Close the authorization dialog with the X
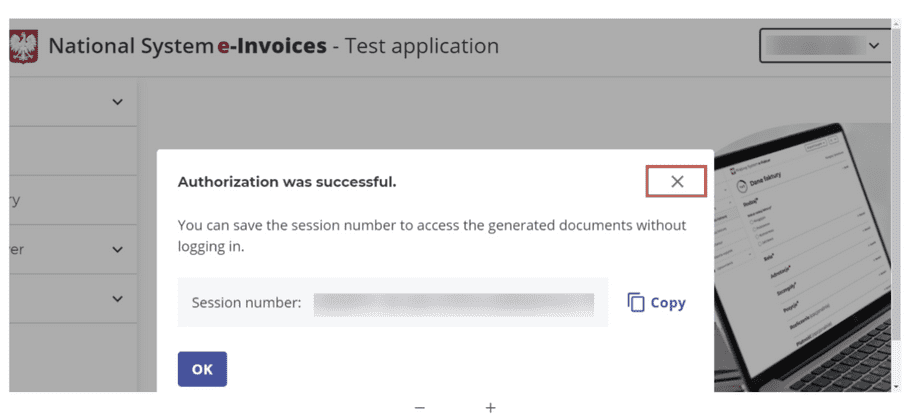Screen dimensions: 910x415 (677, 181)
